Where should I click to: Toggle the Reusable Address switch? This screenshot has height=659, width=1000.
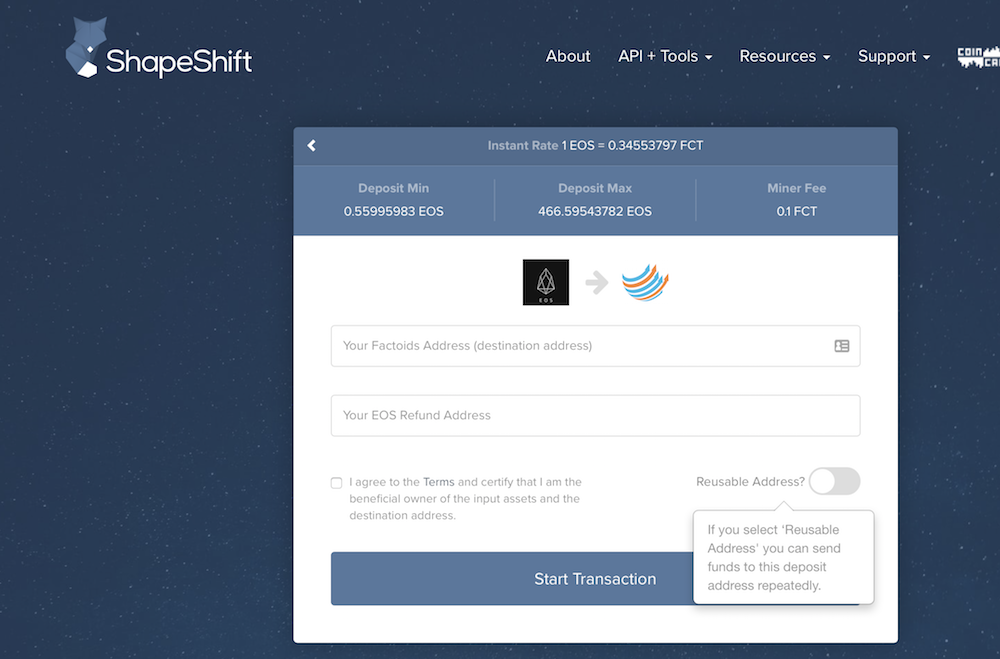pyautogui.click(x=835, y=481)
